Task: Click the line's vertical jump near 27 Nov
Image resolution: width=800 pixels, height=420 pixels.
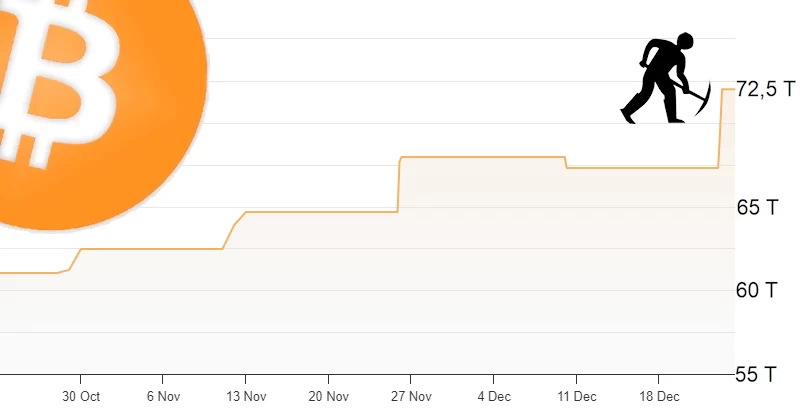Action: pyautogui.click(x=399, y=185)
